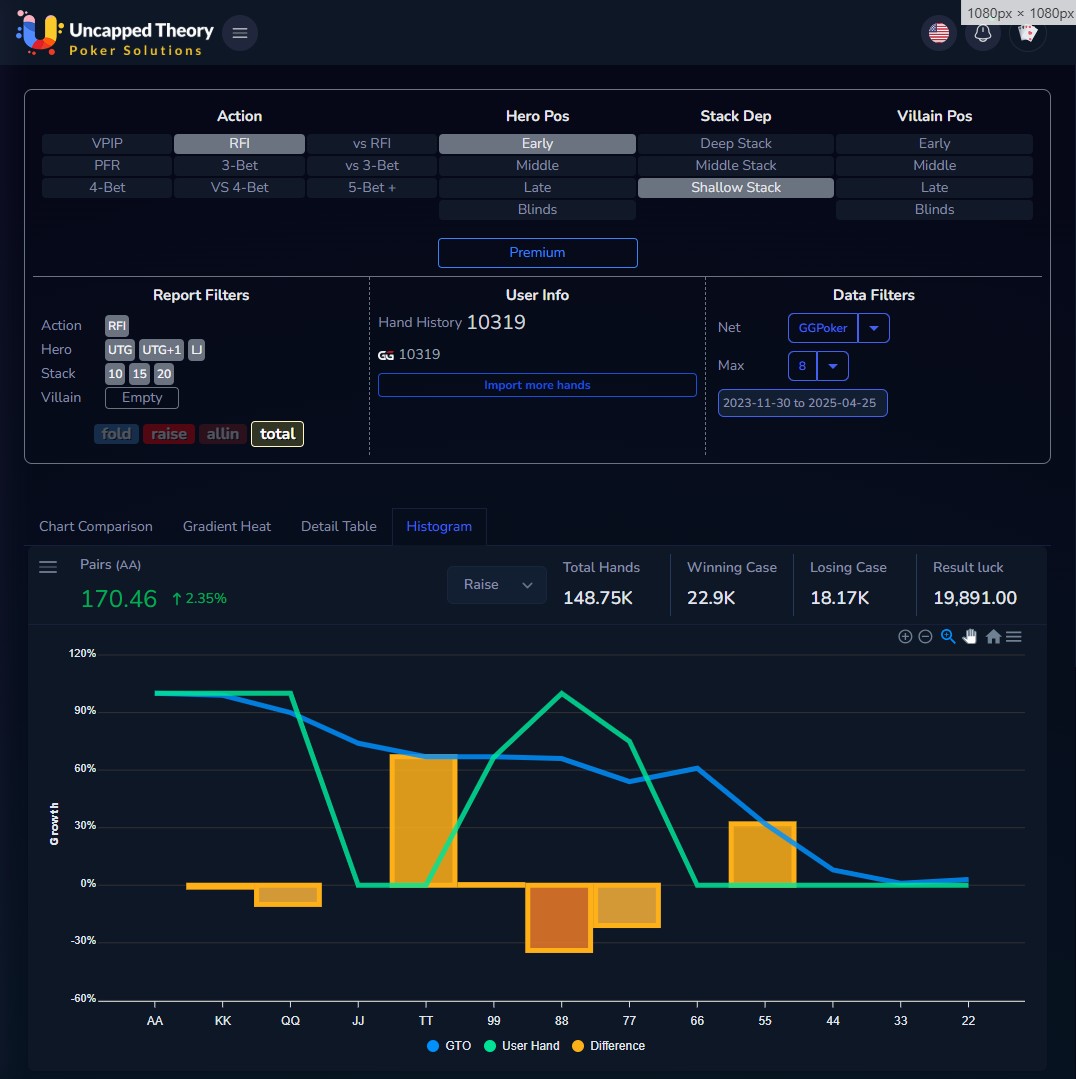The image size is (1076, 1079).
Task: Expand the GGPoker network dropdown
Action: click(874, 328)
